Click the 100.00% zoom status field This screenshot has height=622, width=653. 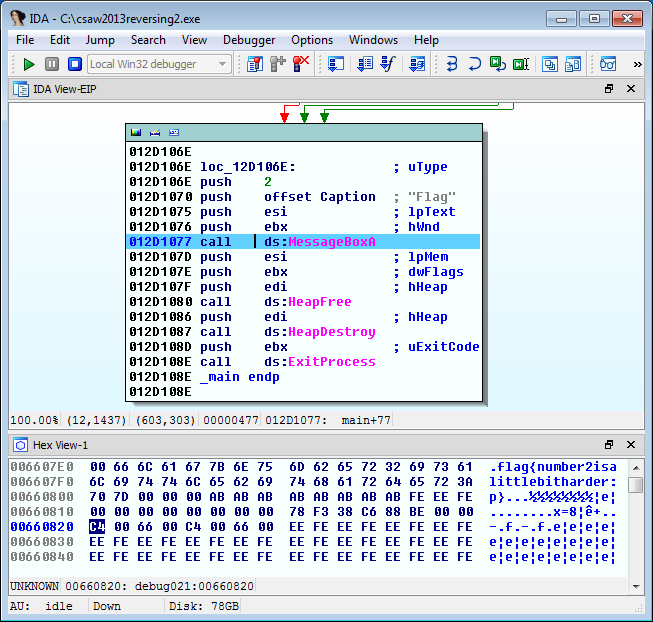pyautogui.click(x=34, y=420)
